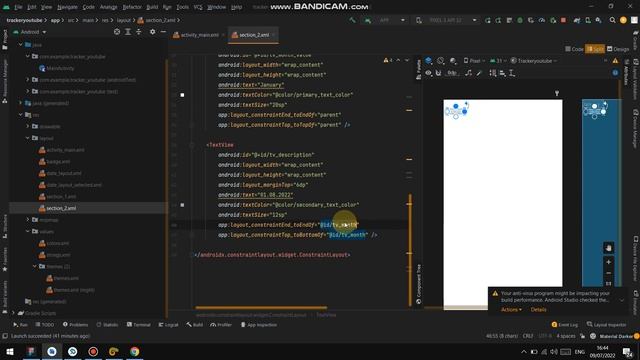This screenshot has height=360, width=640.
Task: Open Search Everywhere magnifier icon
Action: (x=612, y=20)
